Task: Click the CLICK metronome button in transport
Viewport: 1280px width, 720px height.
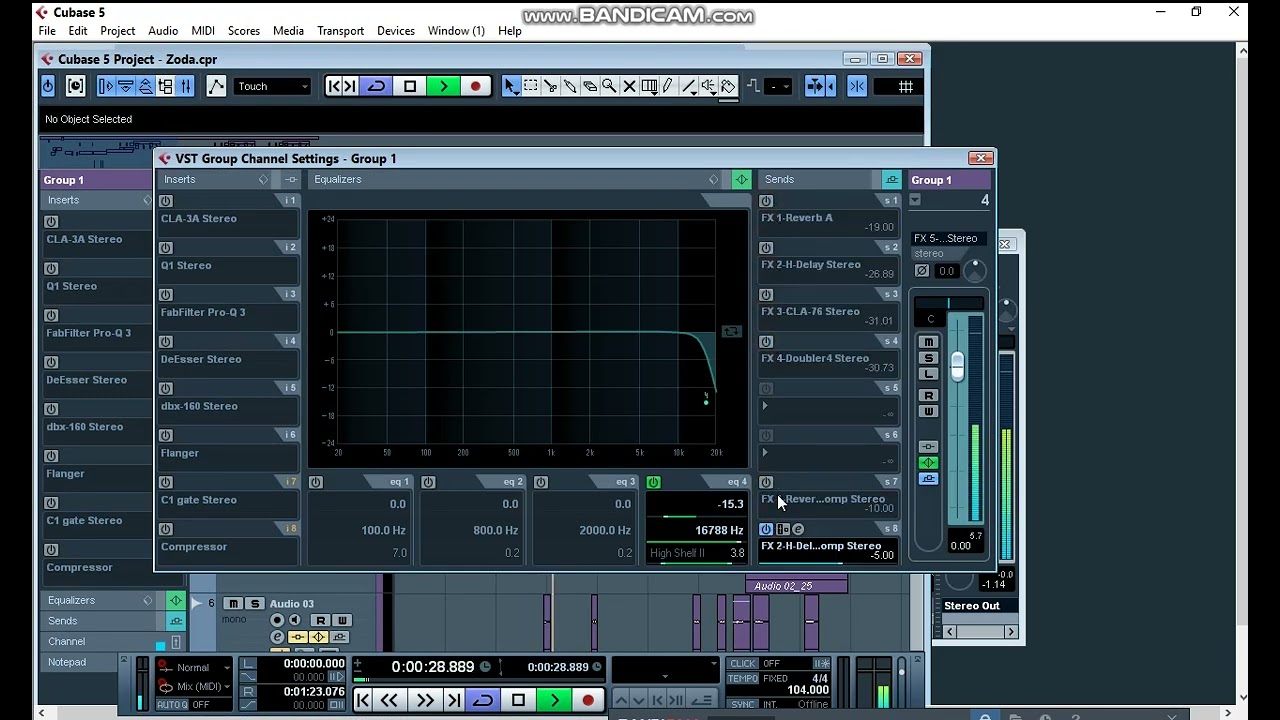Action: pos(743,664)
